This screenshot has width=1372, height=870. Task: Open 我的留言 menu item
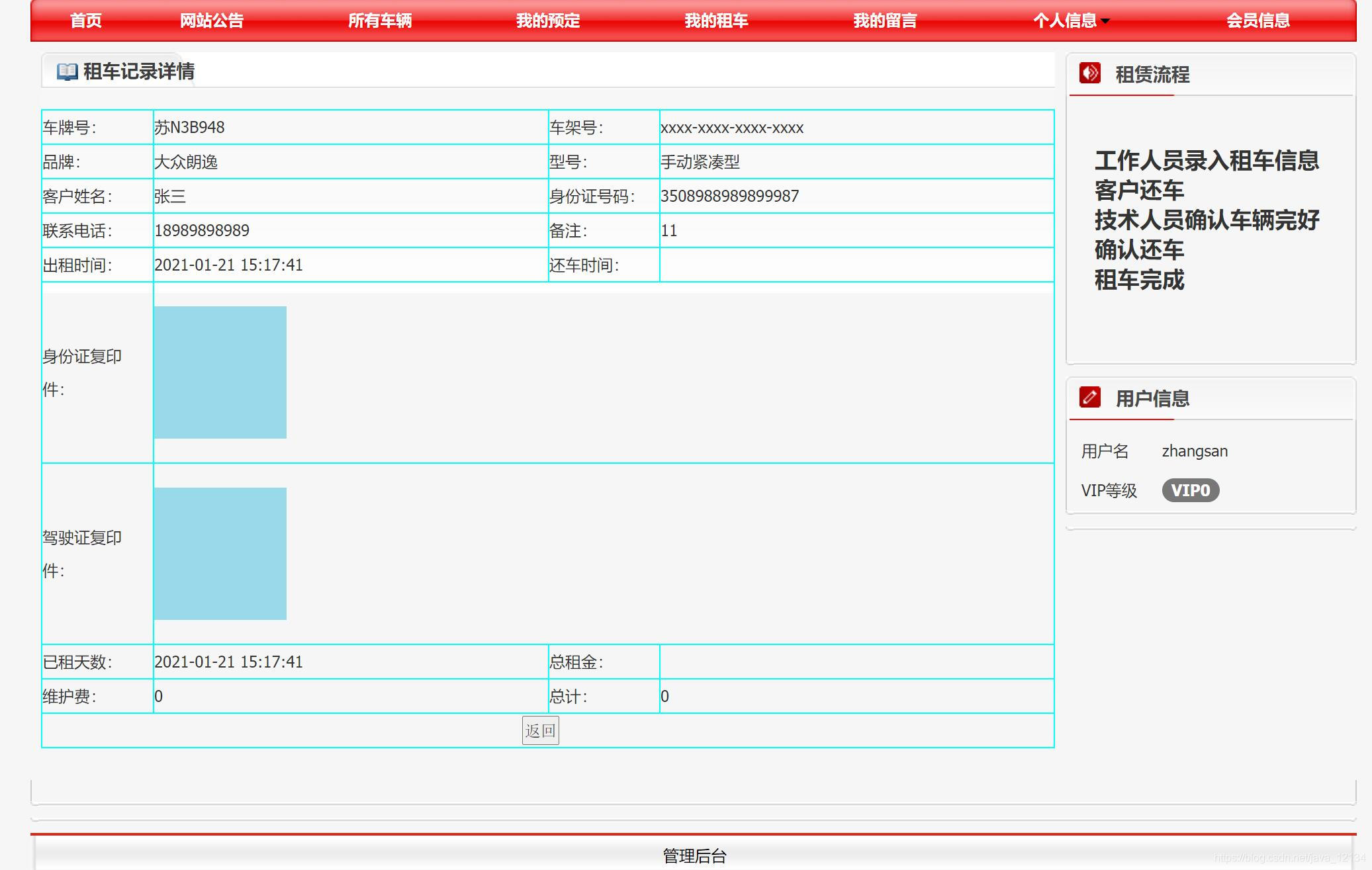pyautogui.click(x=885, y=21)
